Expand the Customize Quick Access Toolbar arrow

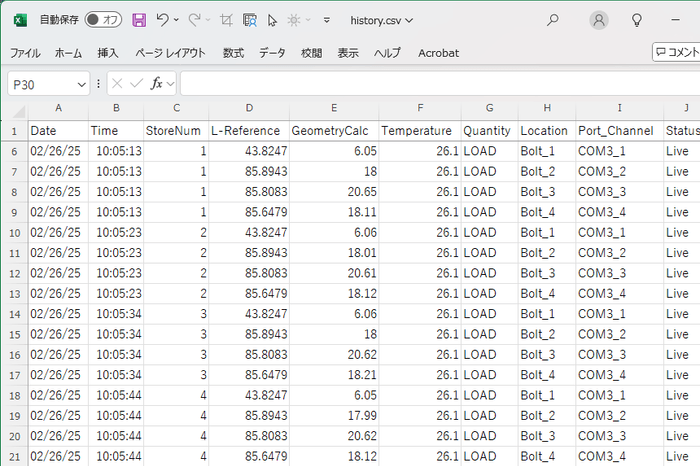327,20
